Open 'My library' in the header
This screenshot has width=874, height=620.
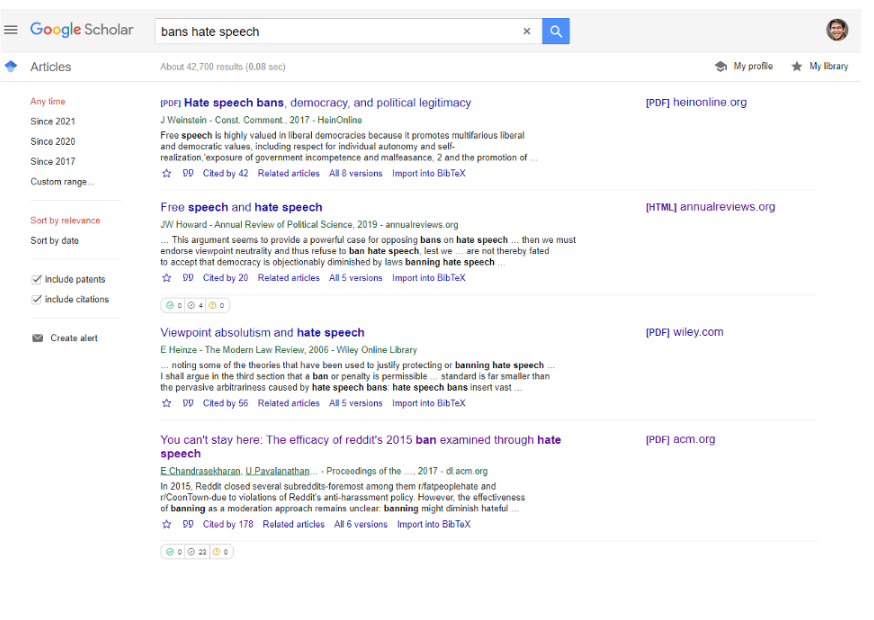pyautogui.click(x=819, y=67)
